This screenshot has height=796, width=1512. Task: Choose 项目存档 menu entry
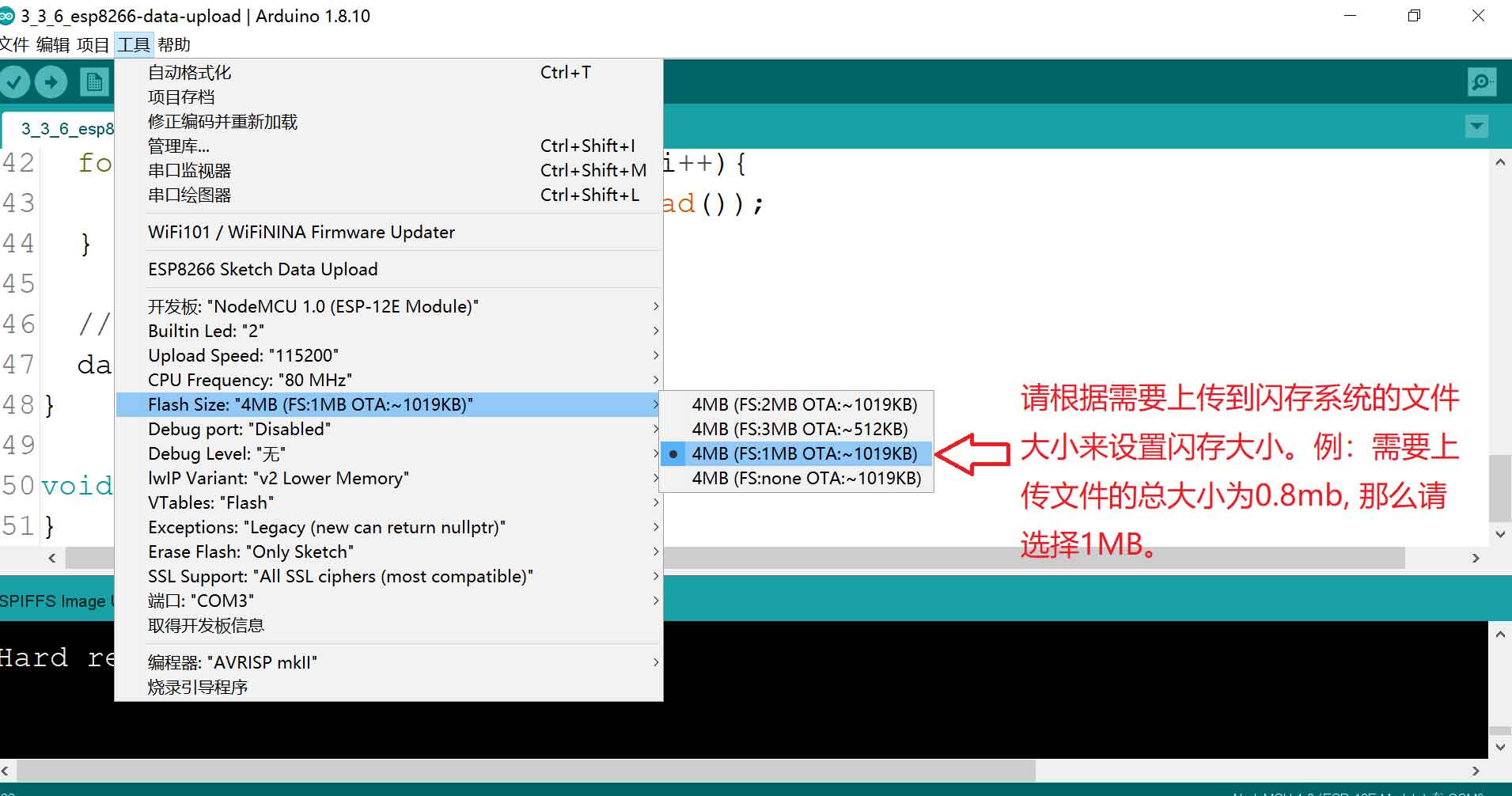pos(388,97)
